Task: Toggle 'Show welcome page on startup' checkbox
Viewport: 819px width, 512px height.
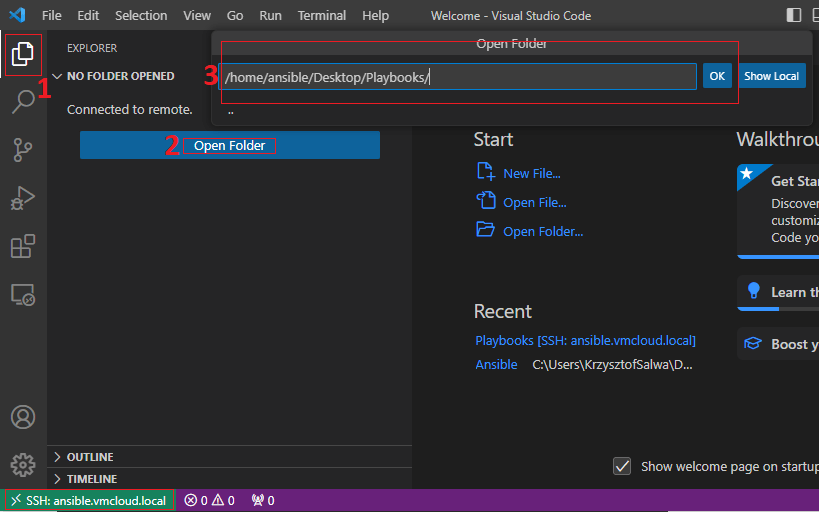Action: [x=622, y=466]
